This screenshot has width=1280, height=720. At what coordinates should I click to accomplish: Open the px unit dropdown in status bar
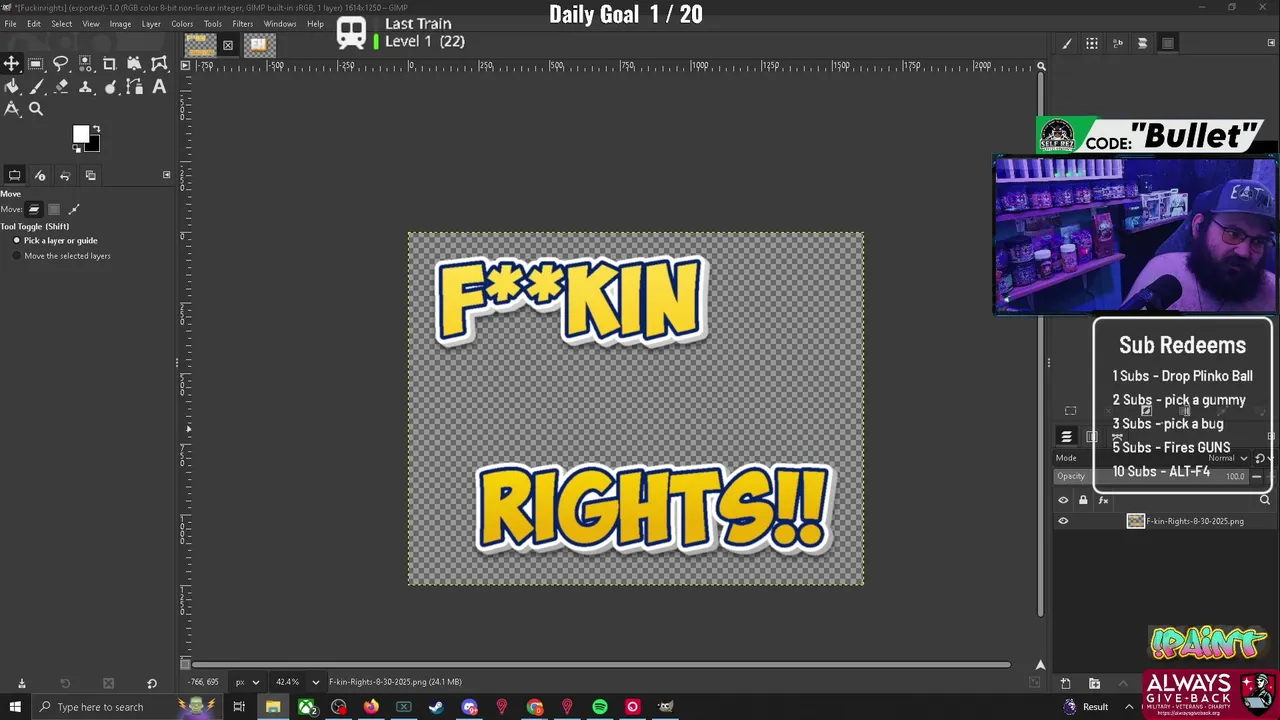coord(246,682)
